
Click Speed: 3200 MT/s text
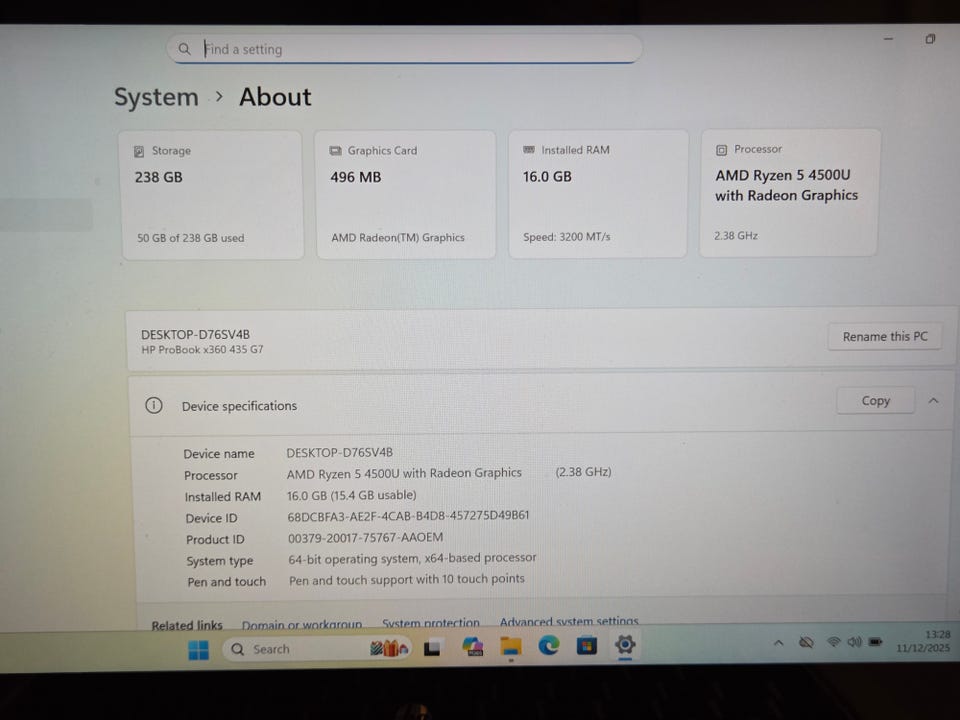coord(566,237)
